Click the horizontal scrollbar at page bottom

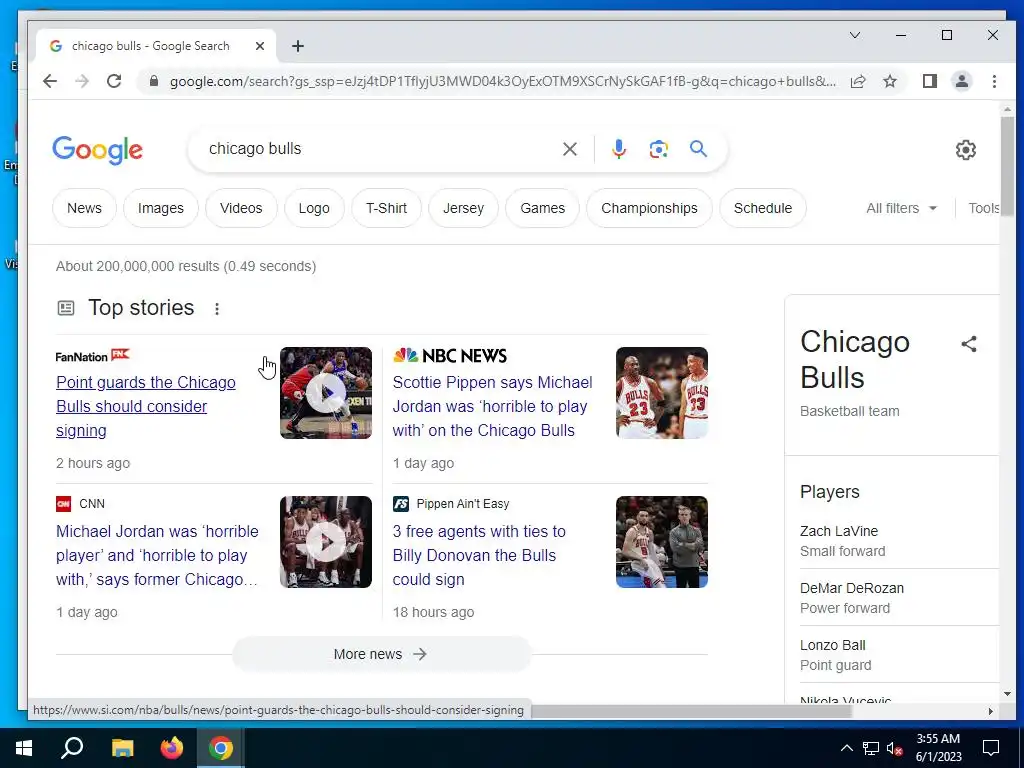coord(692,711)
